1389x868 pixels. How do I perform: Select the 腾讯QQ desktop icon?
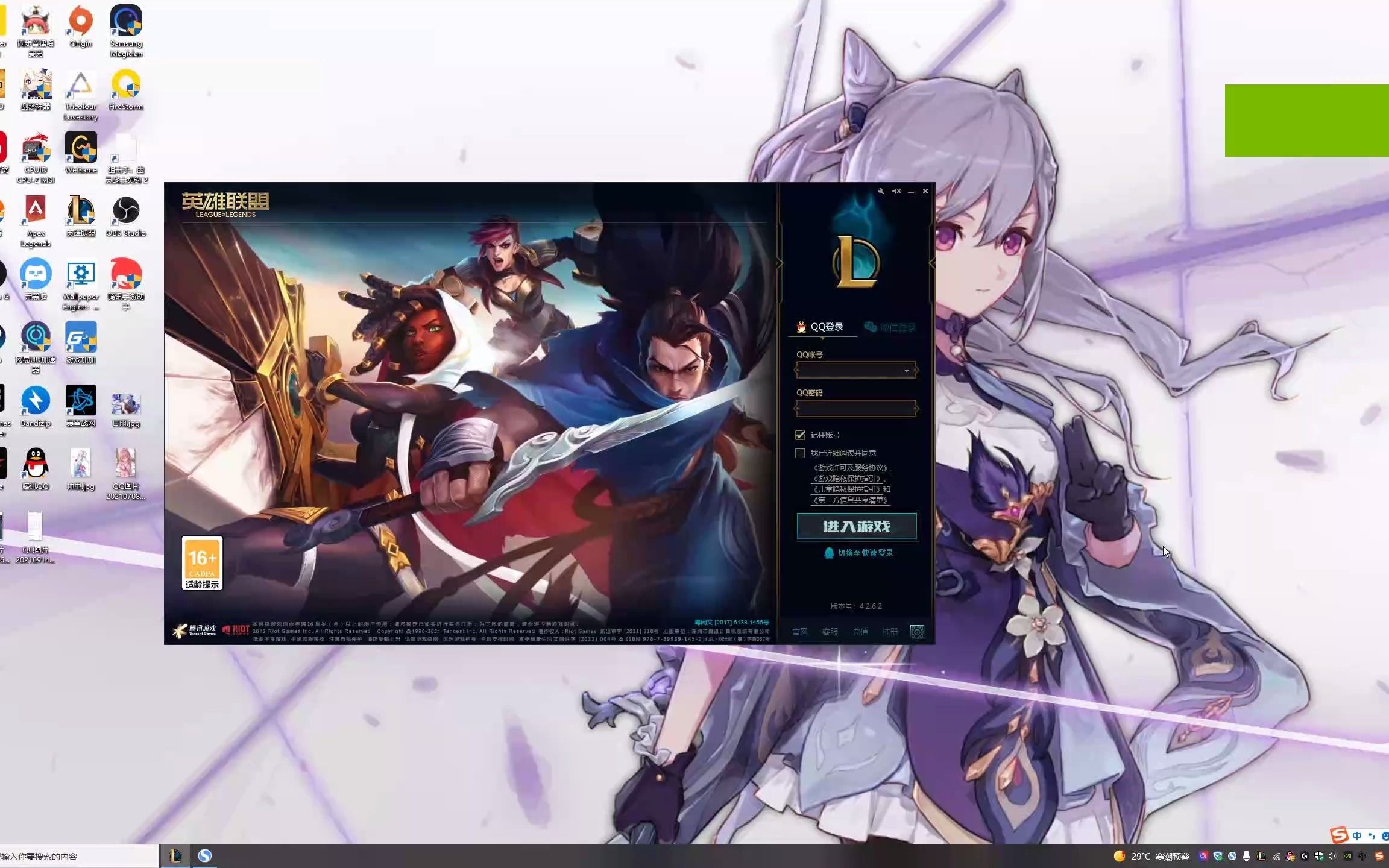(36, 470)
